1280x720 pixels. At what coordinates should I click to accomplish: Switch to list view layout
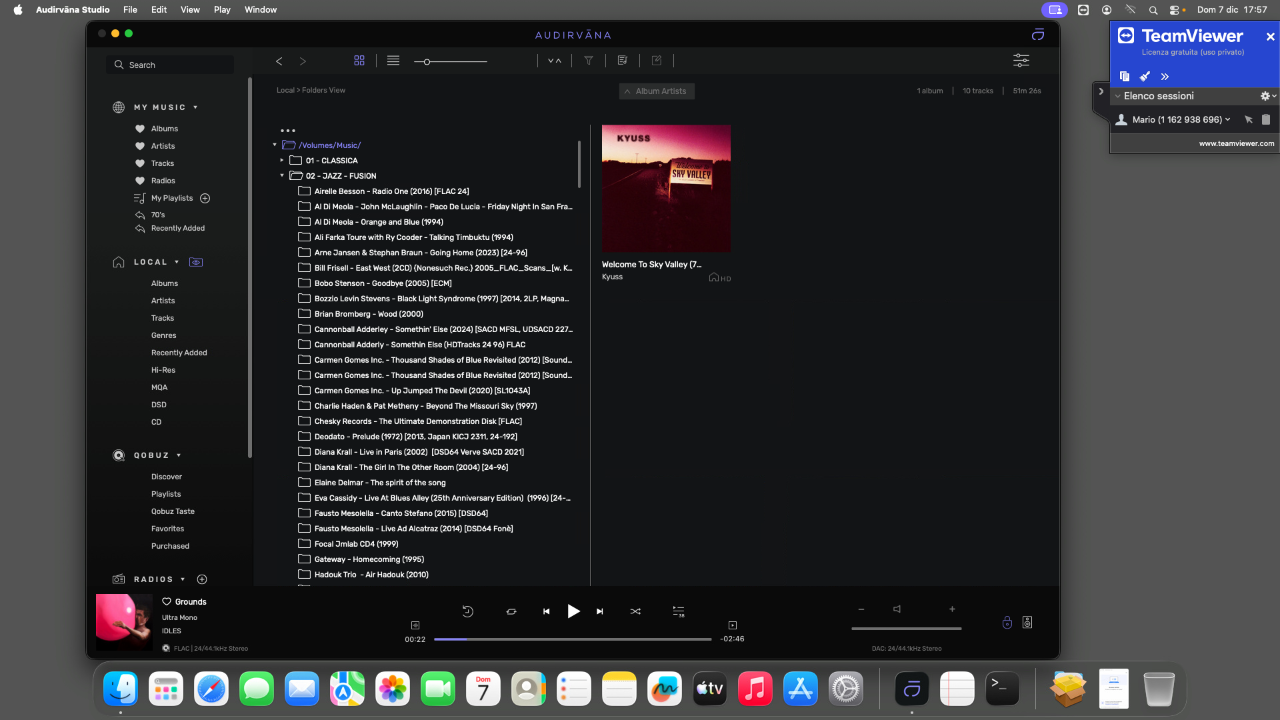click(393, 61)
